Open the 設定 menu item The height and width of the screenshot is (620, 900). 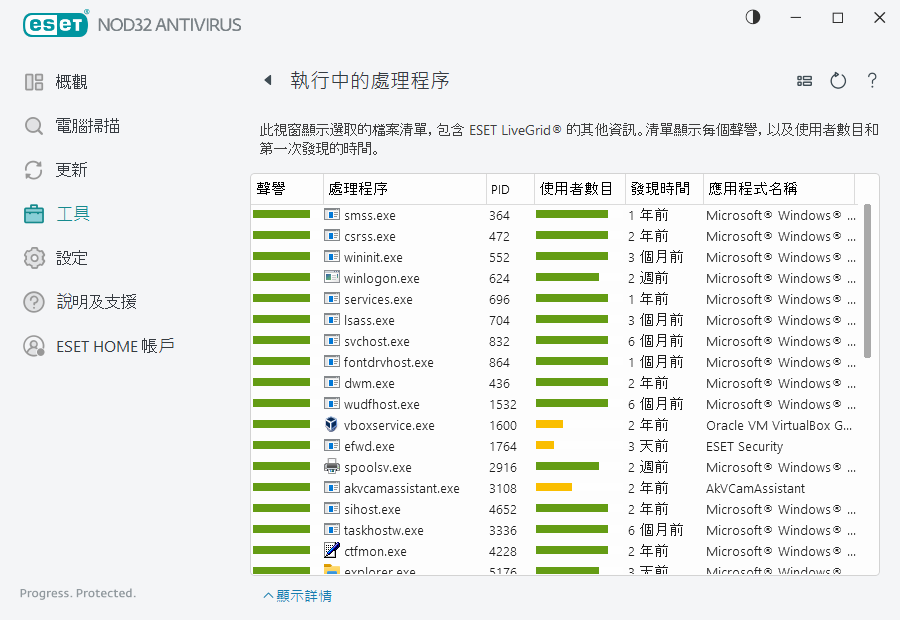coord(71,258)
